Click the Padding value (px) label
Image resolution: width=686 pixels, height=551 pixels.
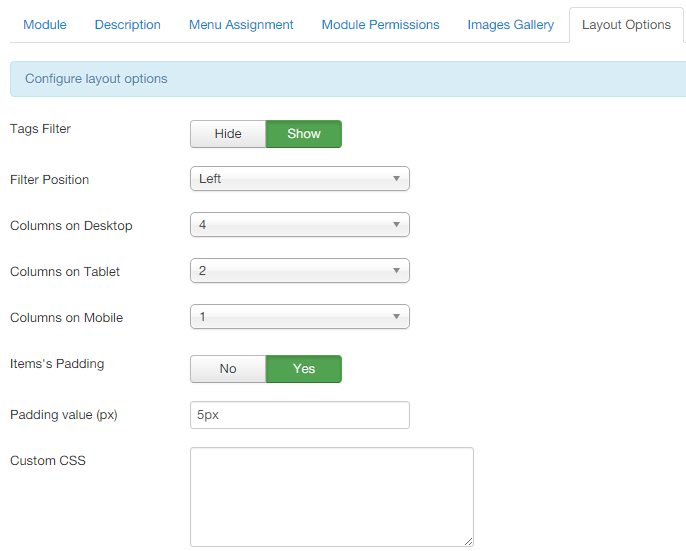pyautogui.click(x=64, y=414)
